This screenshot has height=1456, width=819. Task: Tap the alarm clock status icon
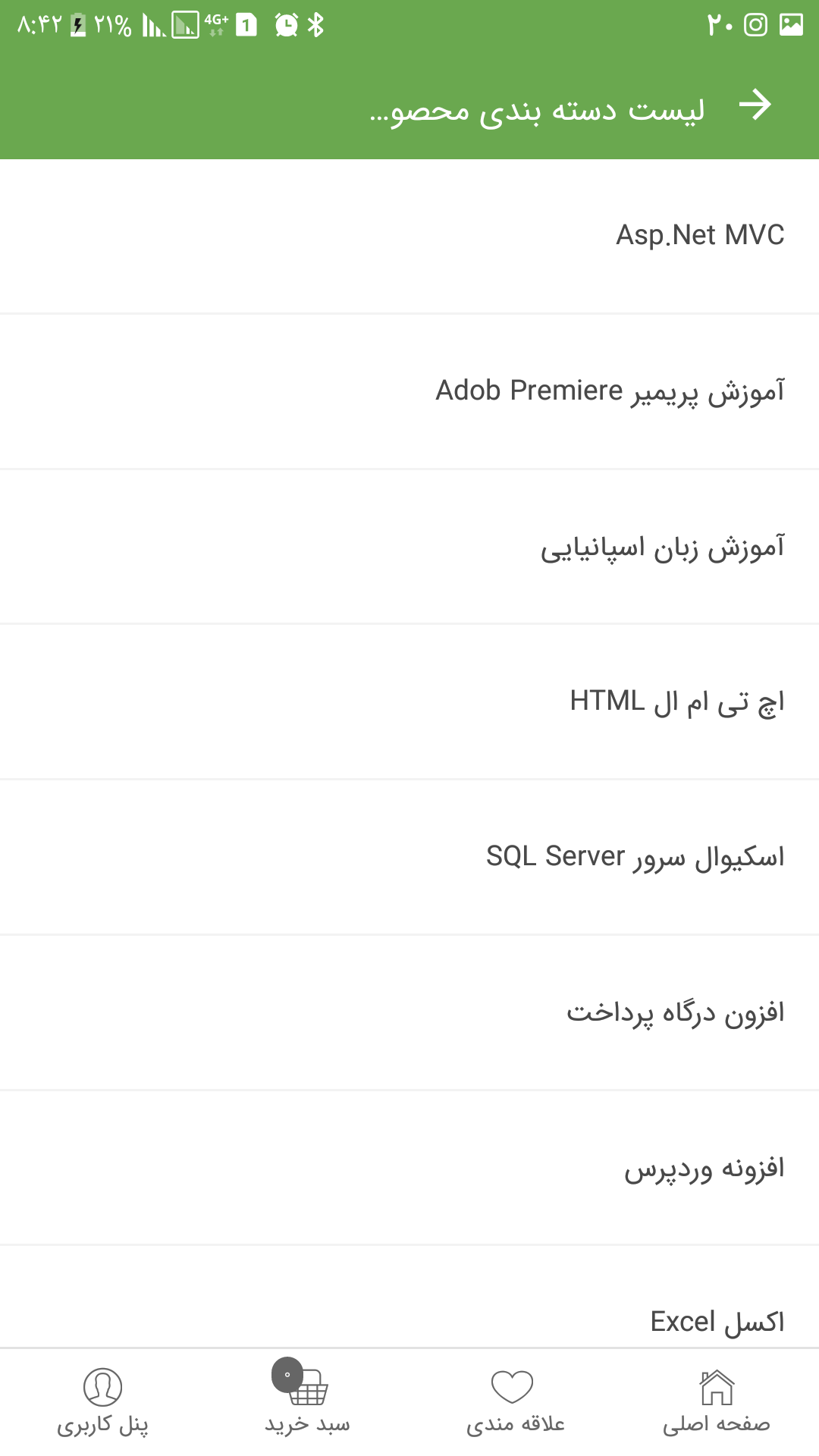[x=286, y=25]
